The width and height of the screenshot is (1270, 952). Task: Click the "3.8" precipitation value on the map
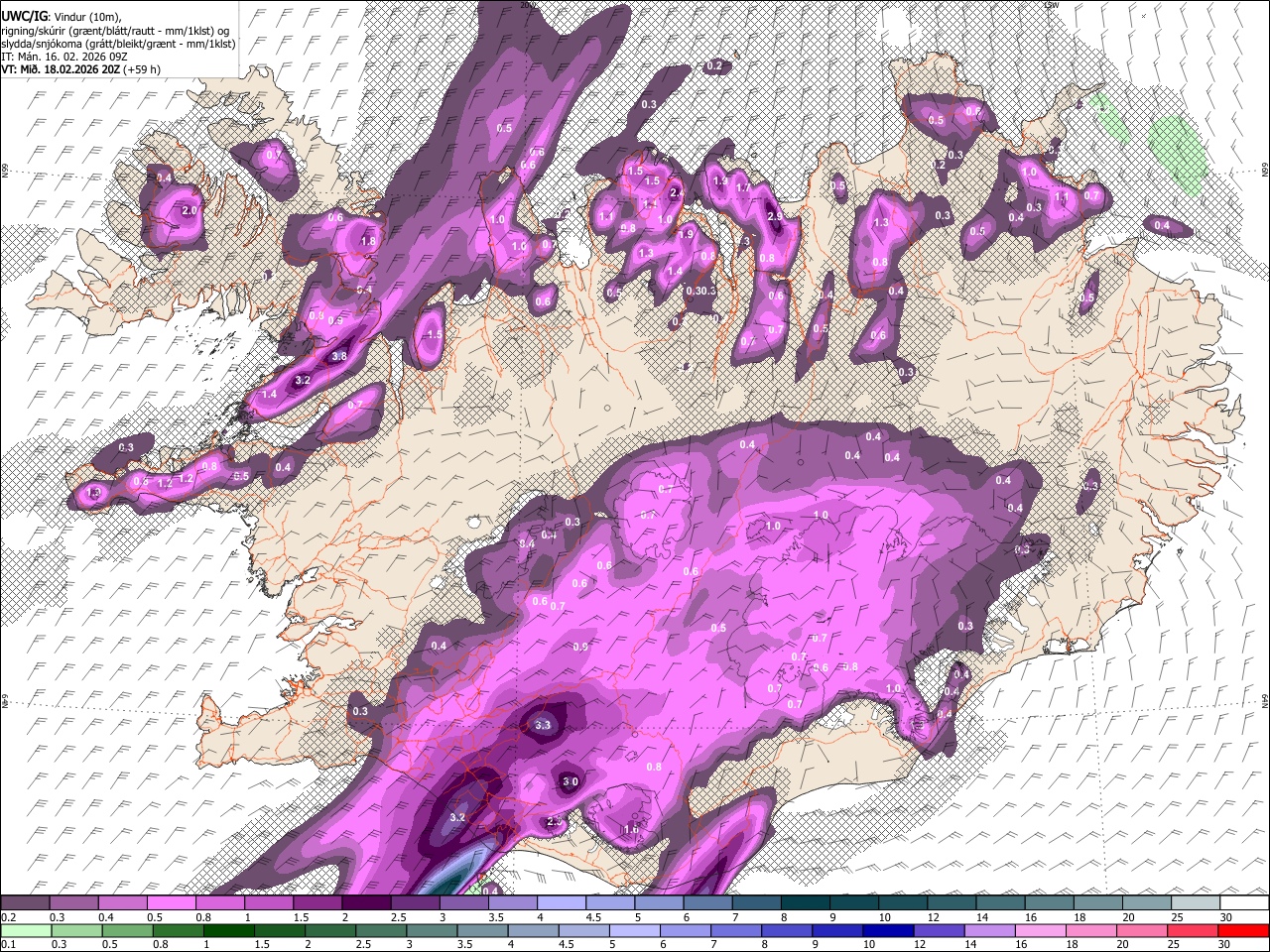[x=338, y=356]
